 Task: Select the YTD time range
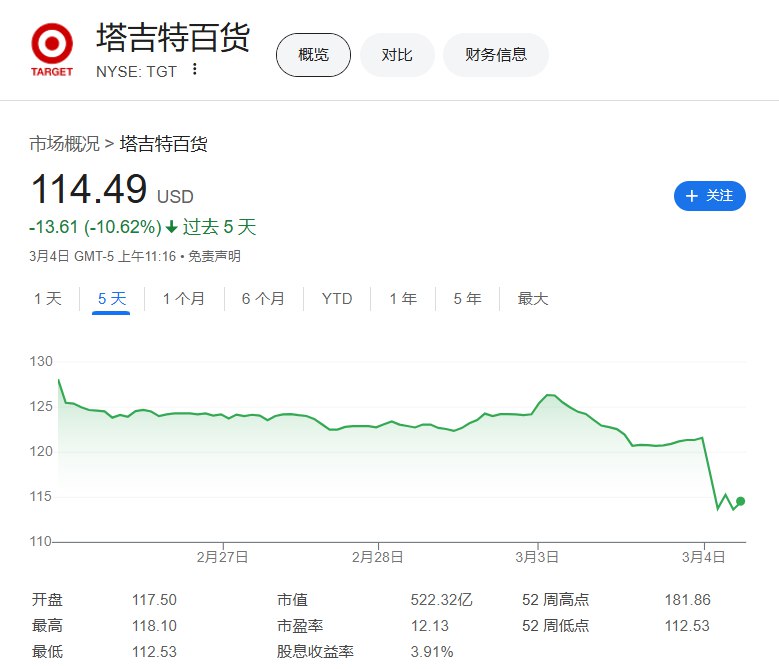[x=337, y=298]
